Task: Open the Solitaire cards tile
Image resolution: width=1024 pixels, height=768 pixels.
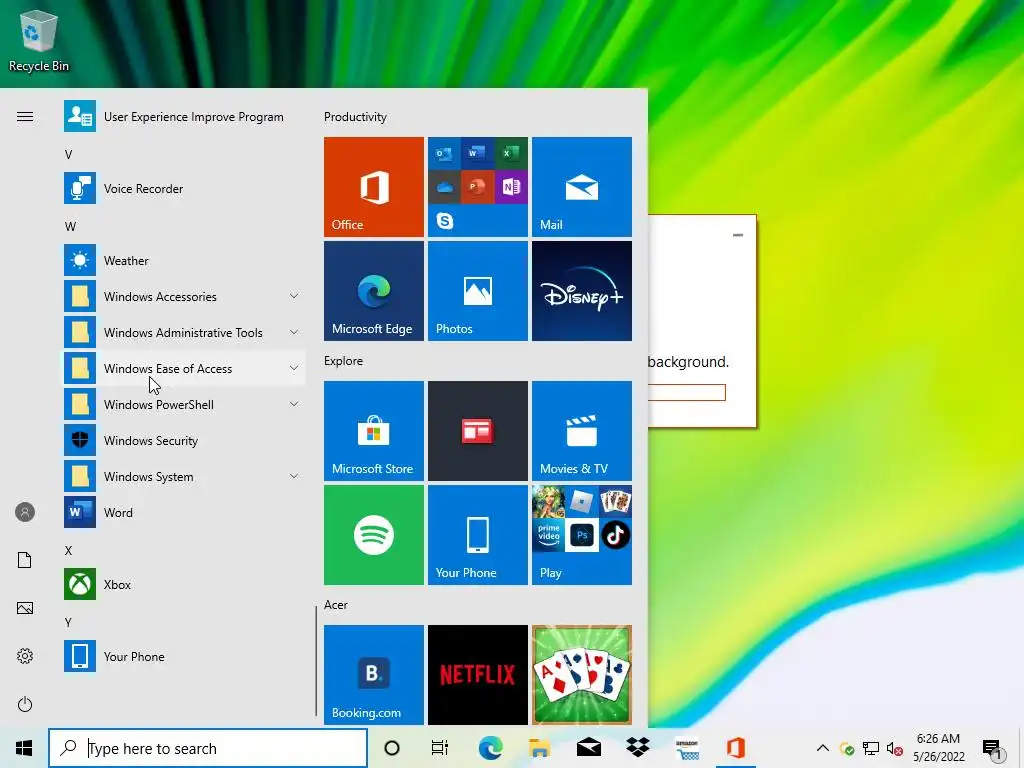Action: pos(581,675)
